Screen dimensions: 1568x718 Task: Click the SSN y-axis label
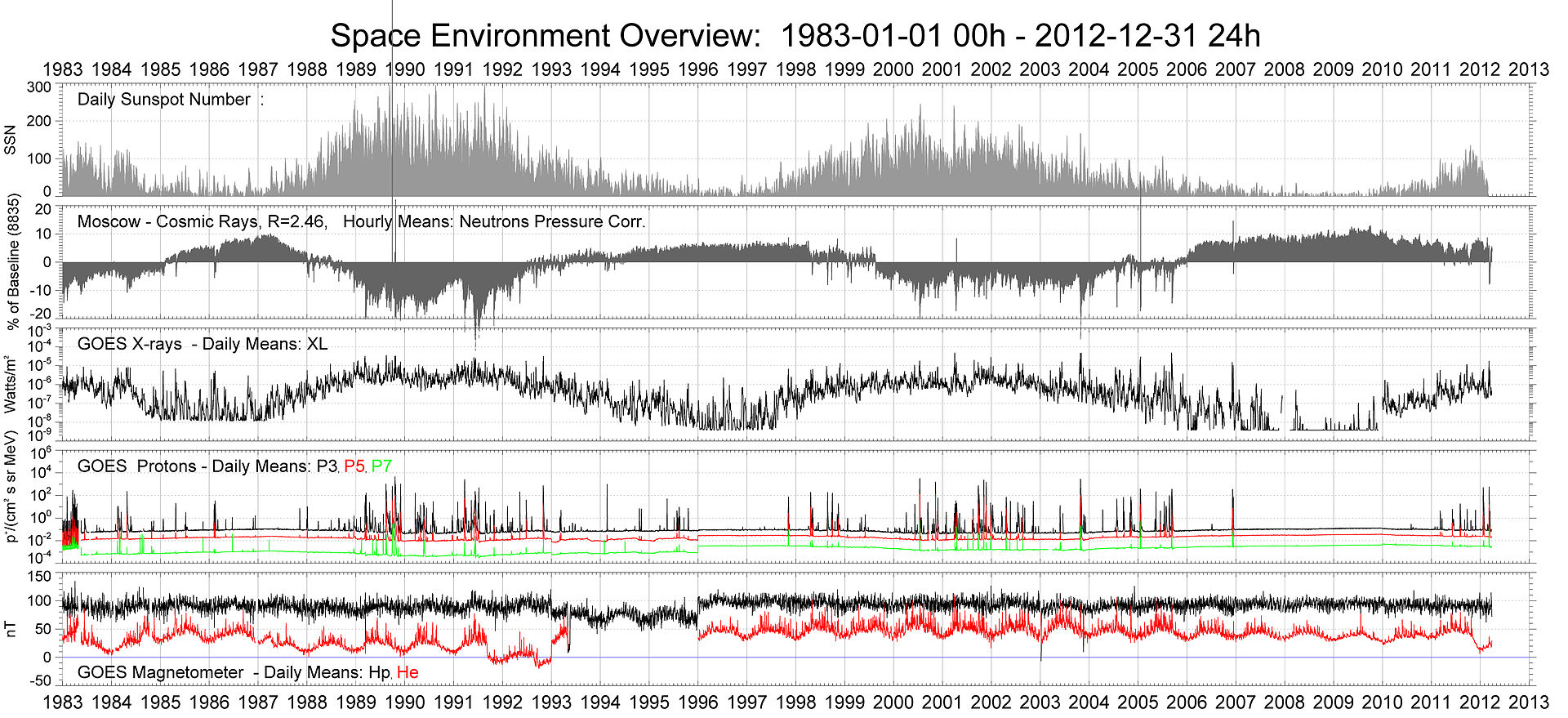[11, 140]
